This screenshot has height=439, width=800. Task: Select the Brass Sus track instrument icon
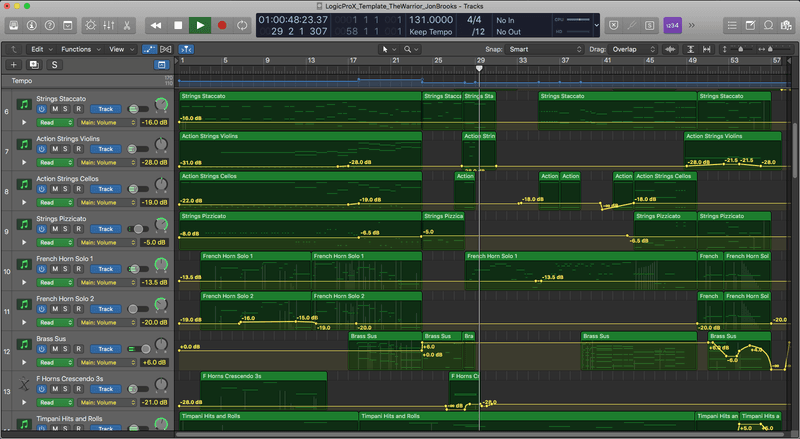click(x=24, y=344)
